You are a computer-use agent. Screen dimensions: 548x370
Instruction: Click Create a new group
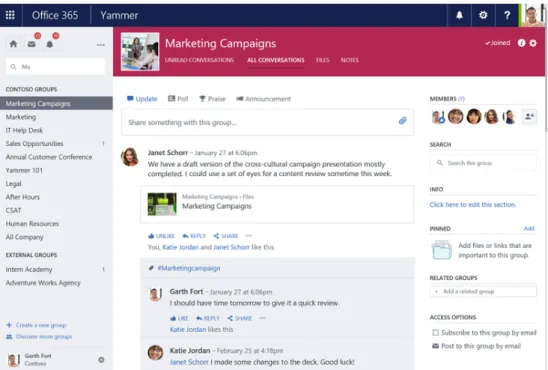(x=36, y=325)
